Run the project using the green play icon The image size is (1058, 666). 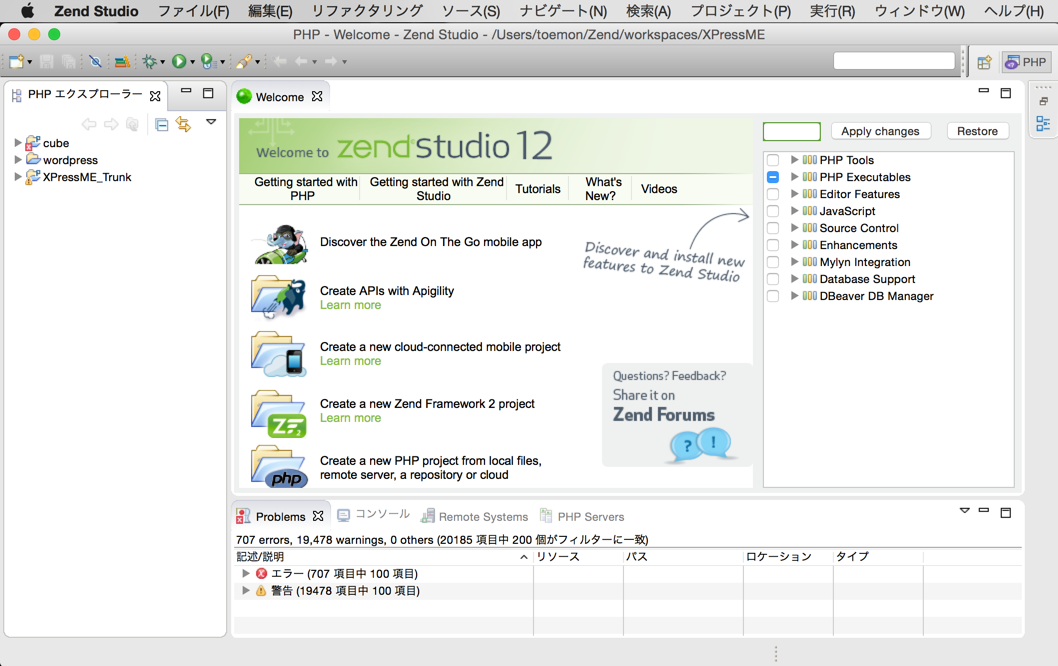[x=179, y=61]
